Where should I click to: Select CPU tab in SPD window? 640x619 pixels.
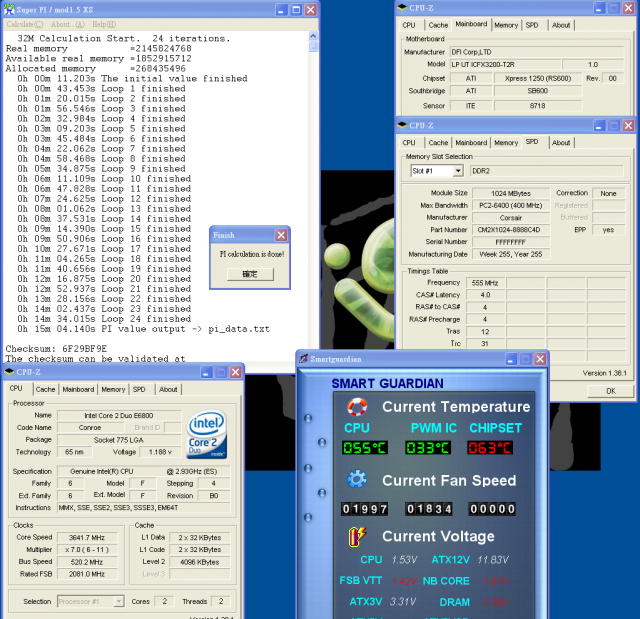[409, 143]
